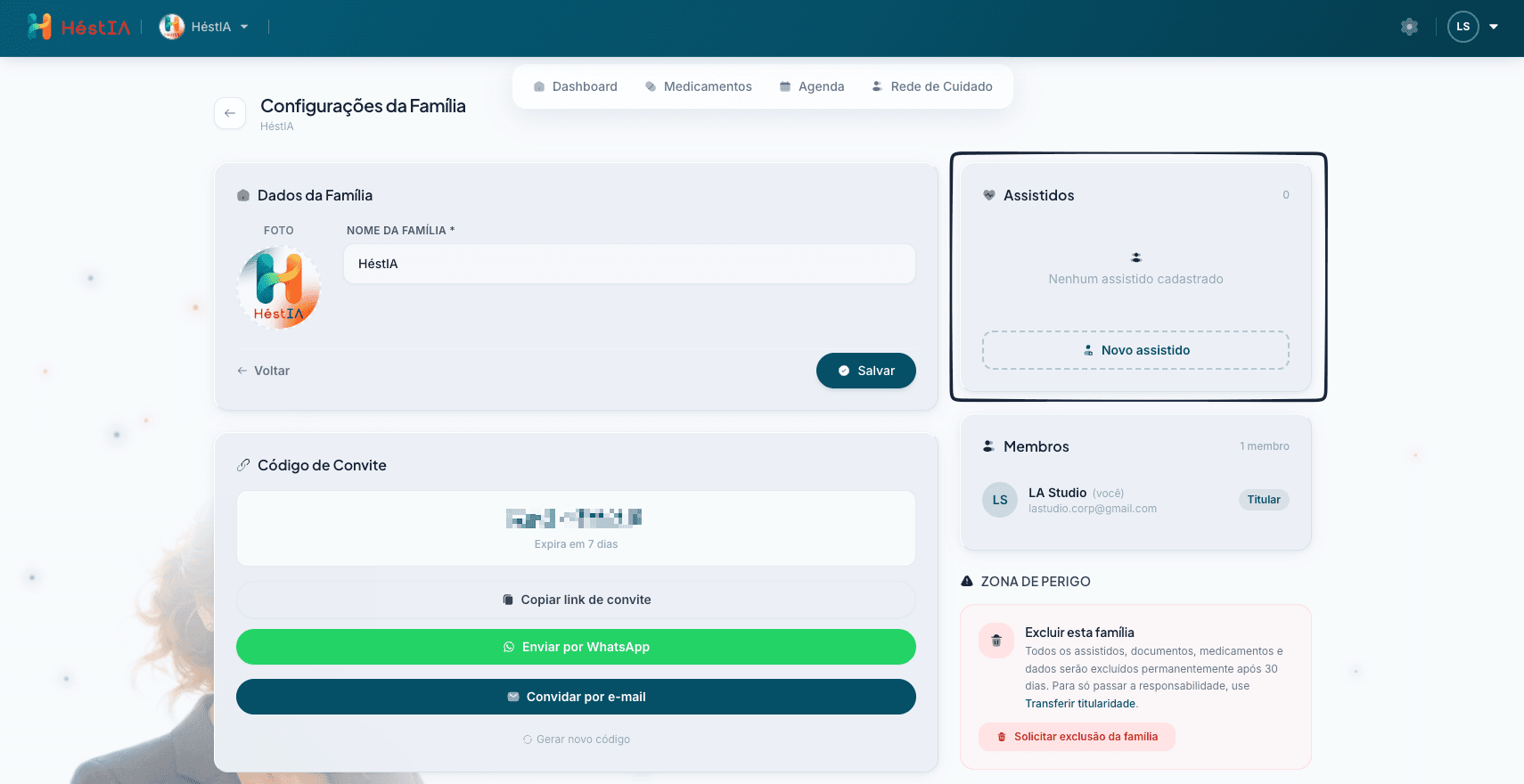Click the heart icon beside the Assistidos heading
Viewport: 1524px width, 784px height.
pyautogui.click(x=989, y=195)
